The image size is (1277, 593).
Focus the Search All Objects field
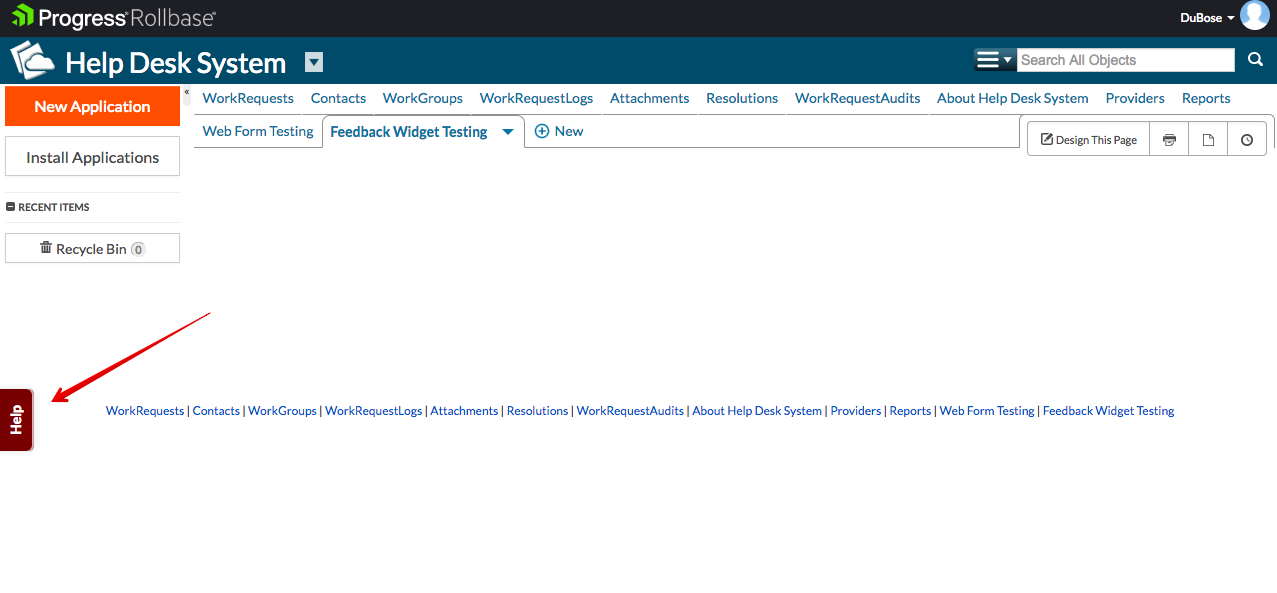[1126, 60]
